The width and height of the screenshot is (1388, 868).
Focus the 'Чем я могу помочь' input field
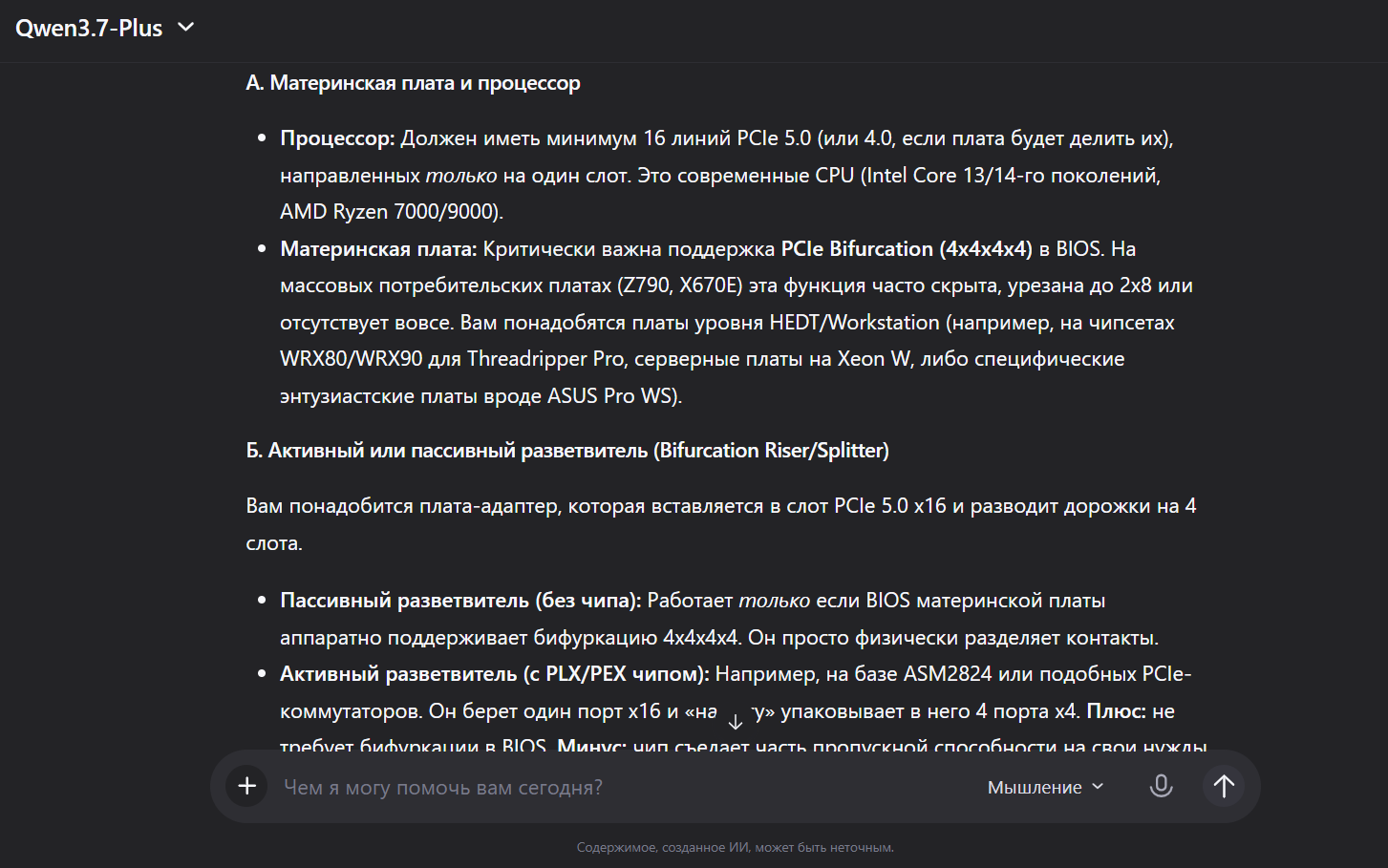click(x=621, y=787)
